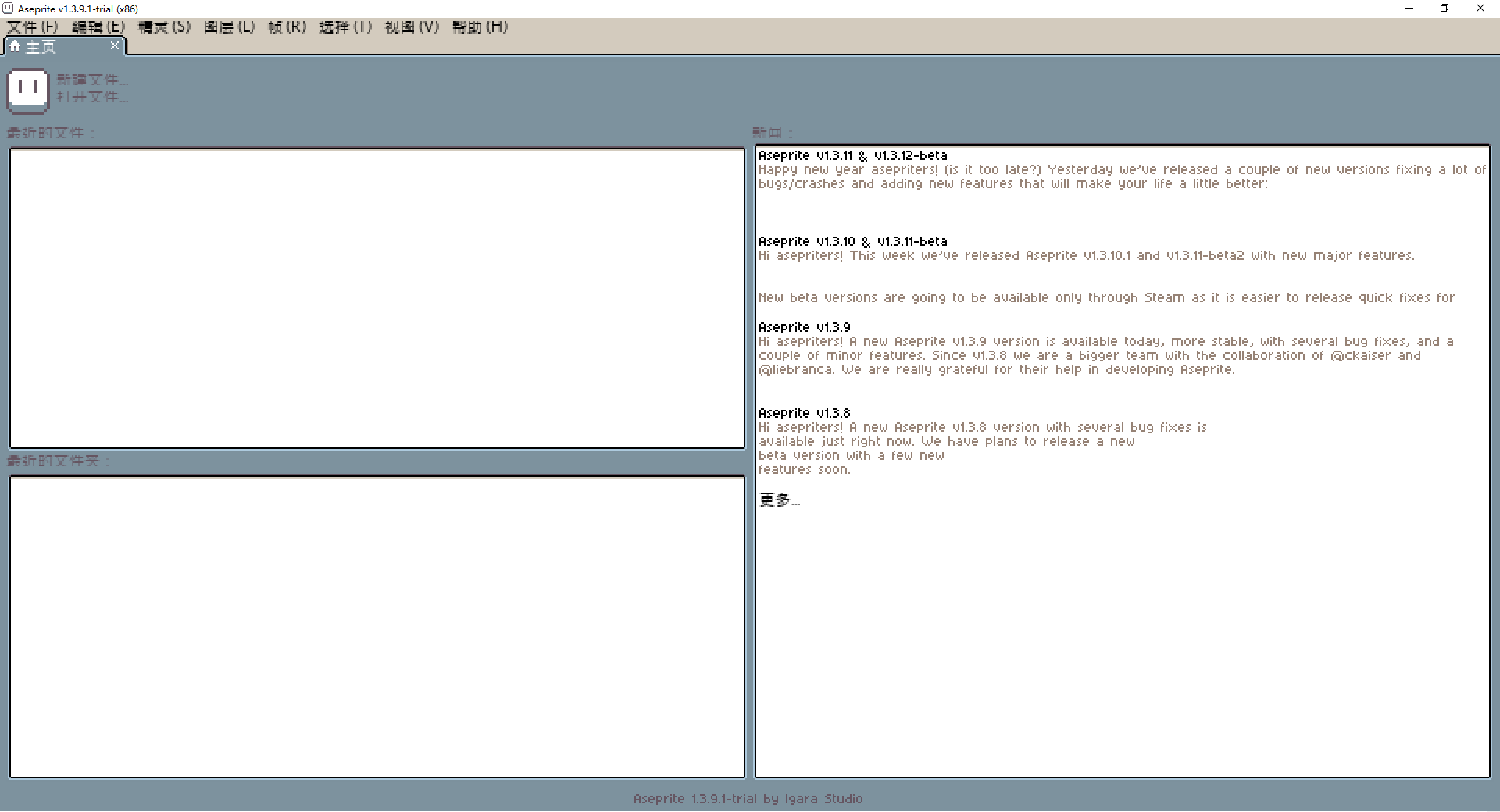The image size is (1500, 812).
Task: Close the Aseprite window
Action: [1480, 9]
